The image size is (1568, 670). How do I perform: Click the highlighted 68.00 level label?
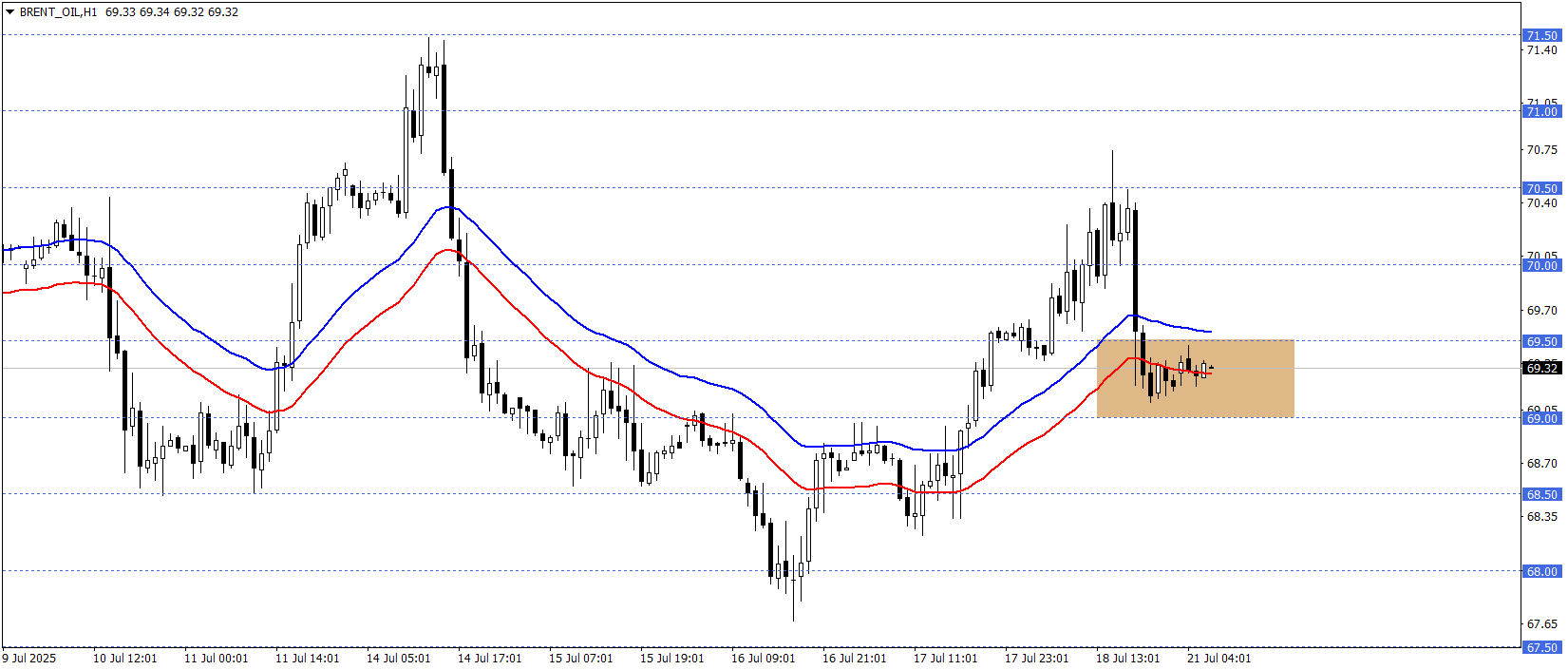tap(1541, 571)
